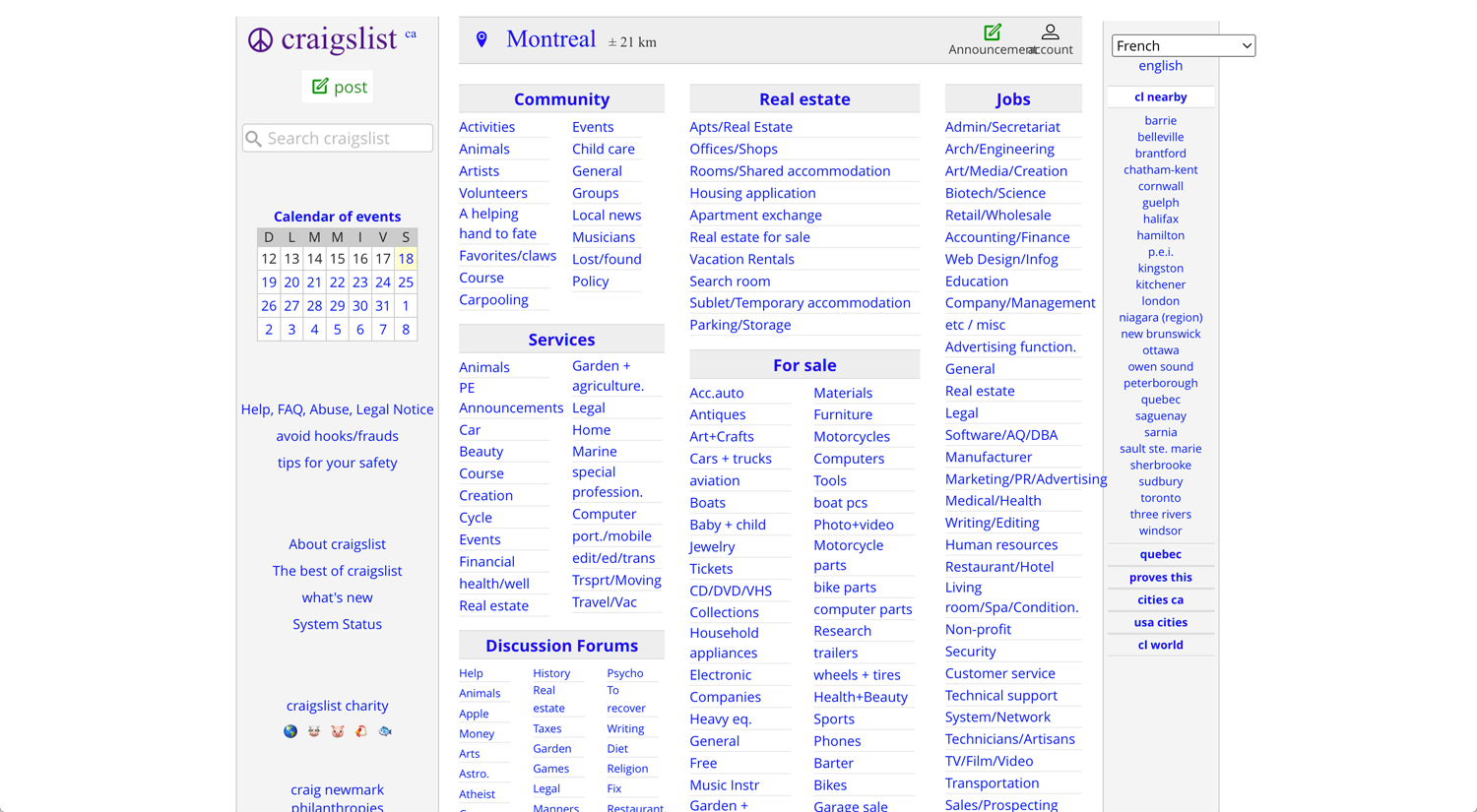
Task: Expand the cities ca section
Action: [1161, 599]
